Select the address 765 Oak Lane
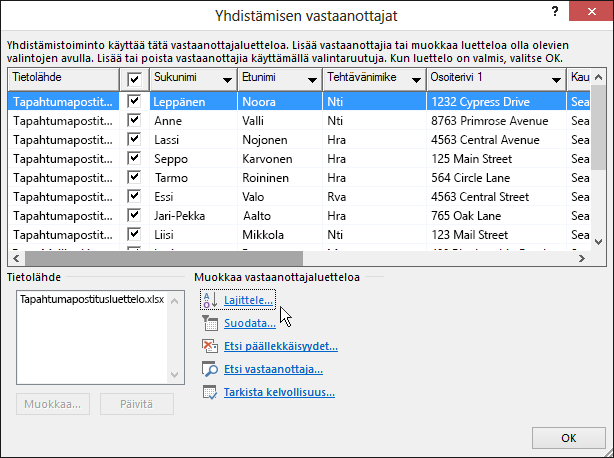 tap(497, 216)
